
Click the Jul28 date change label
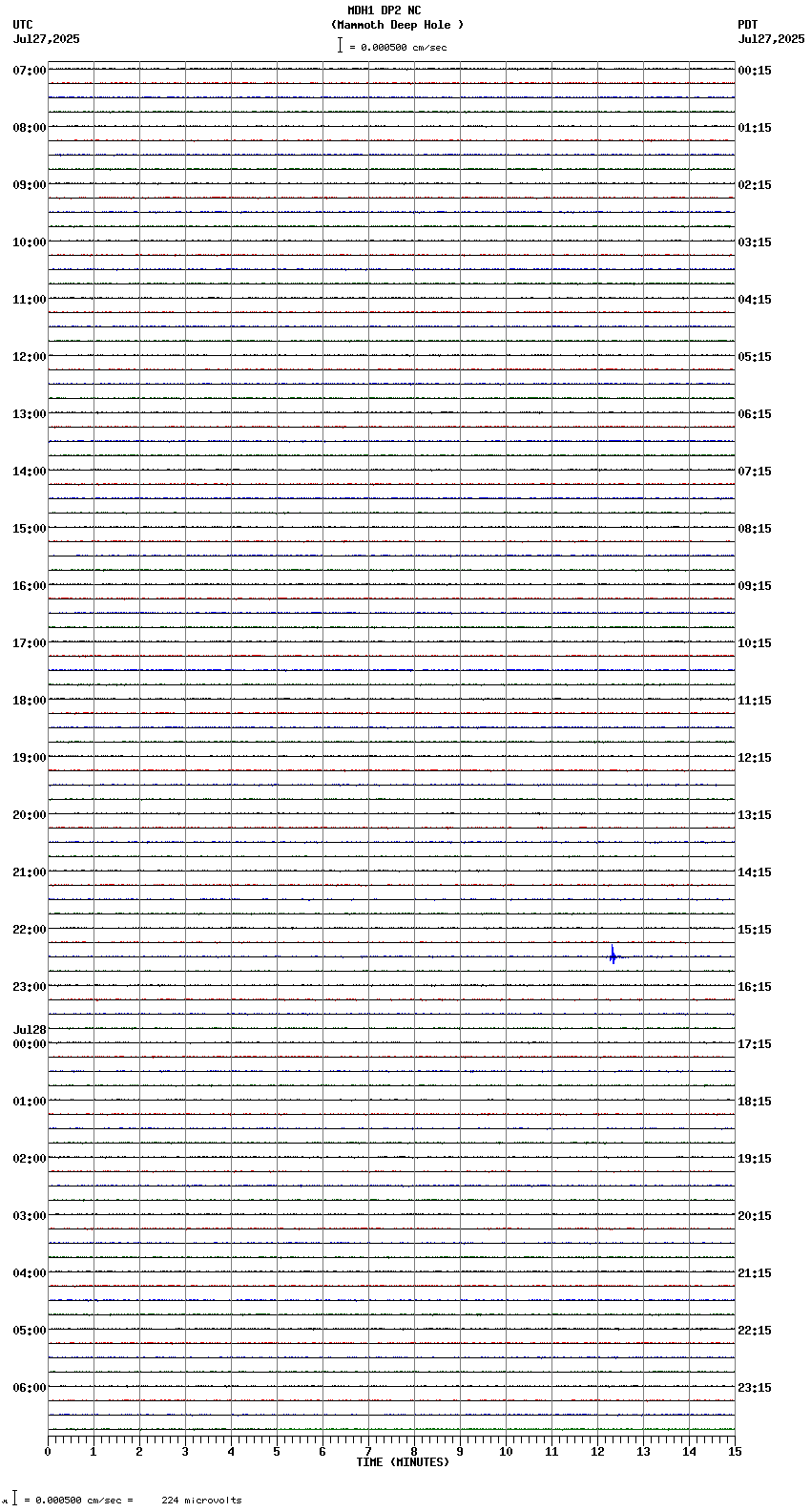[30, 1030]
